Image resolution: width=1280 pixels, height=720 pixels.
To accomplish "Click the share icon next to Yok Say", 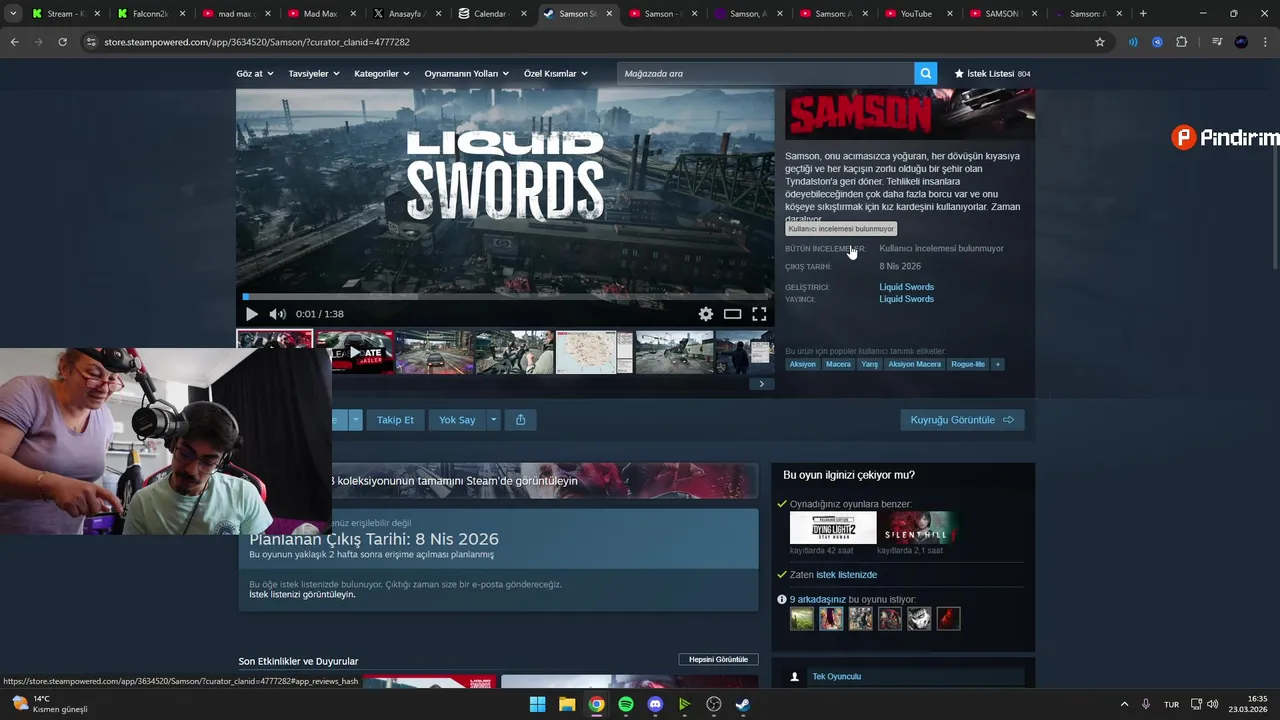I will click(x=520, y=420).
